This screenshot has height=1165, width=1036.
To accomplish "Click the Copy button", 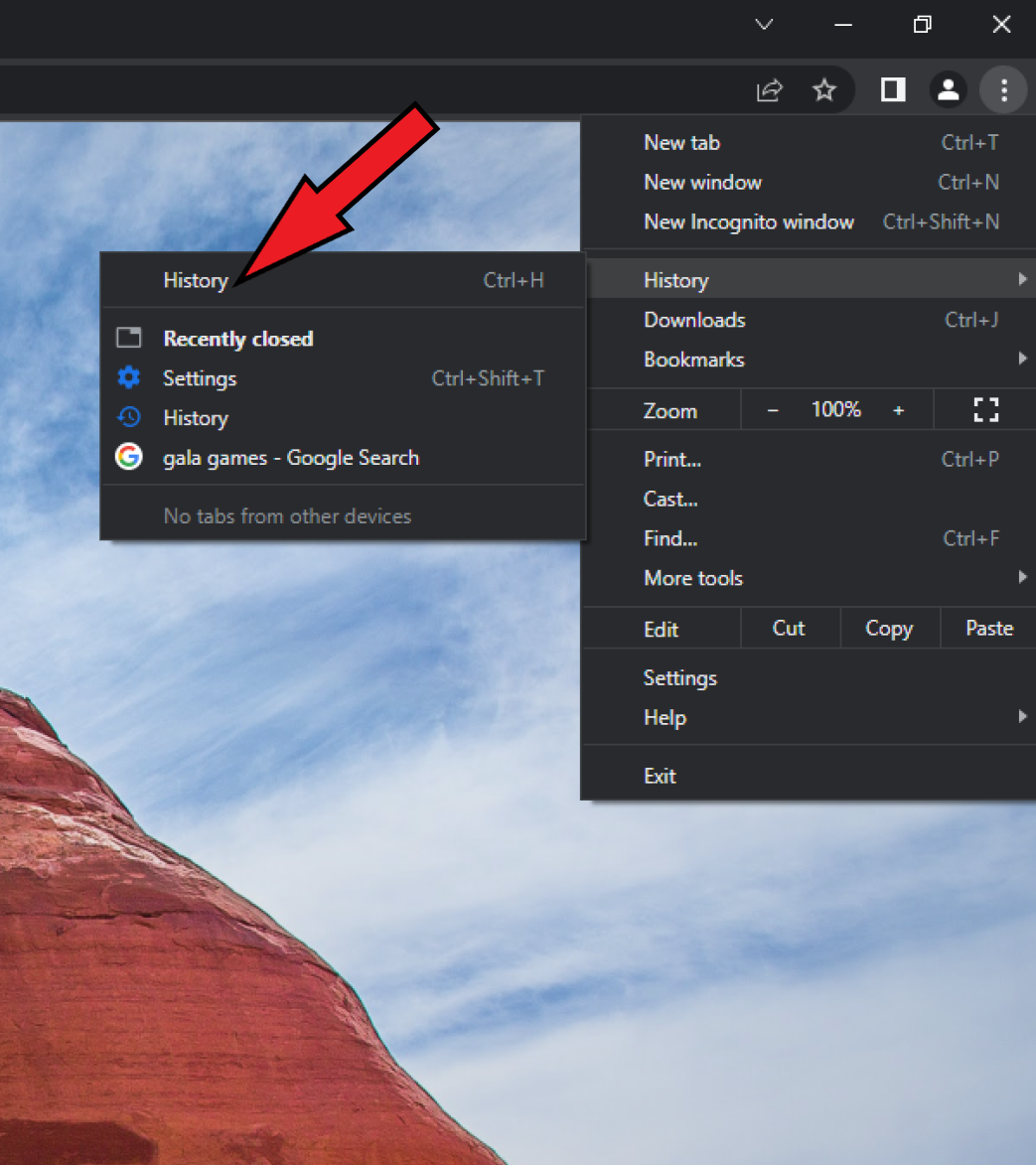I will pos(889,628).
